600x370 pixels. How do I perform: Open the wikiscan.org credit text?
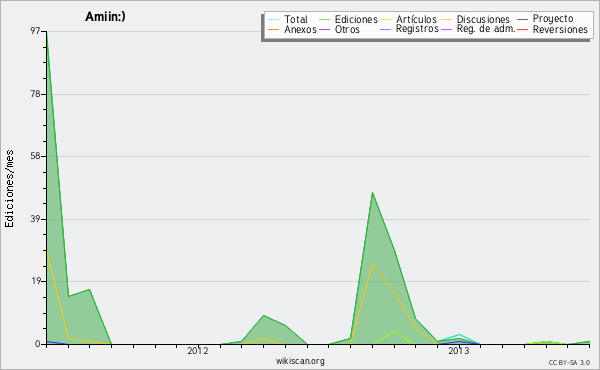[300, 361]
